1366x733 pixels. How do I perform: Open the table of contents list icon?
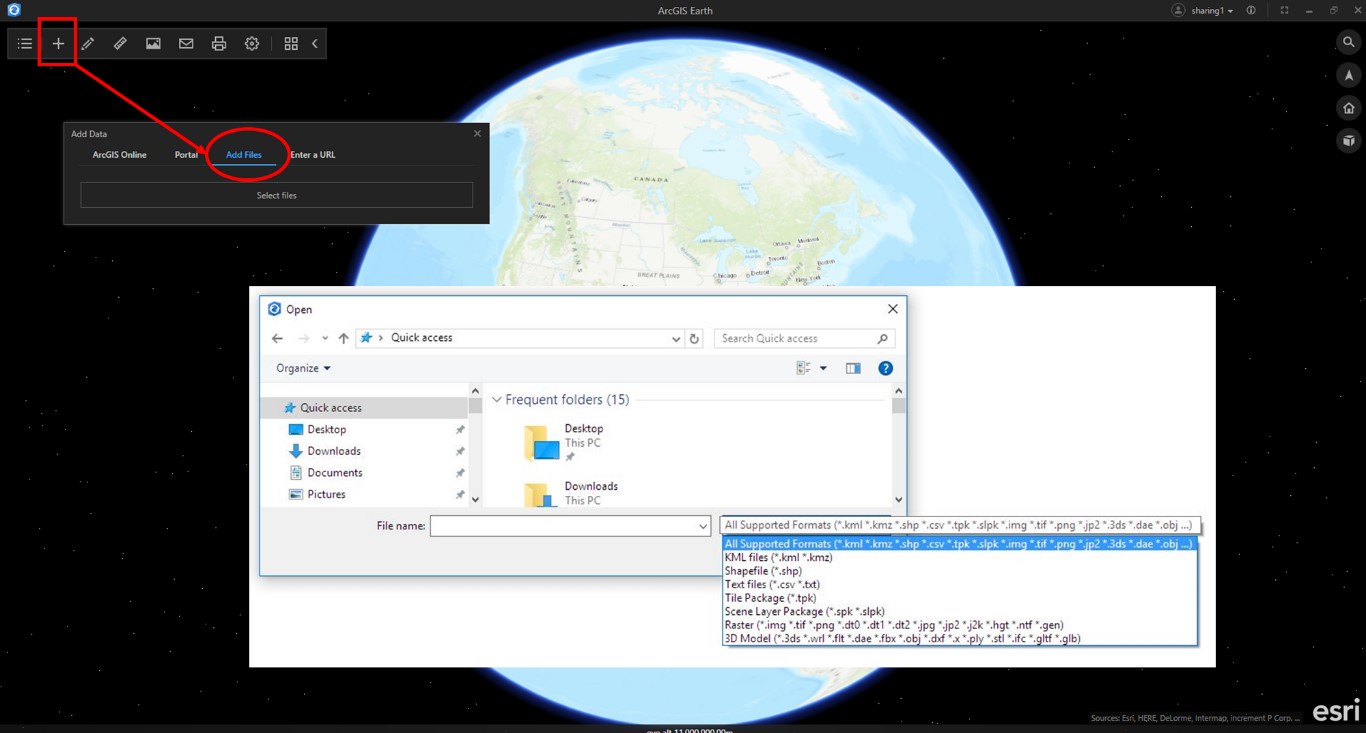[x=25, y=44]
